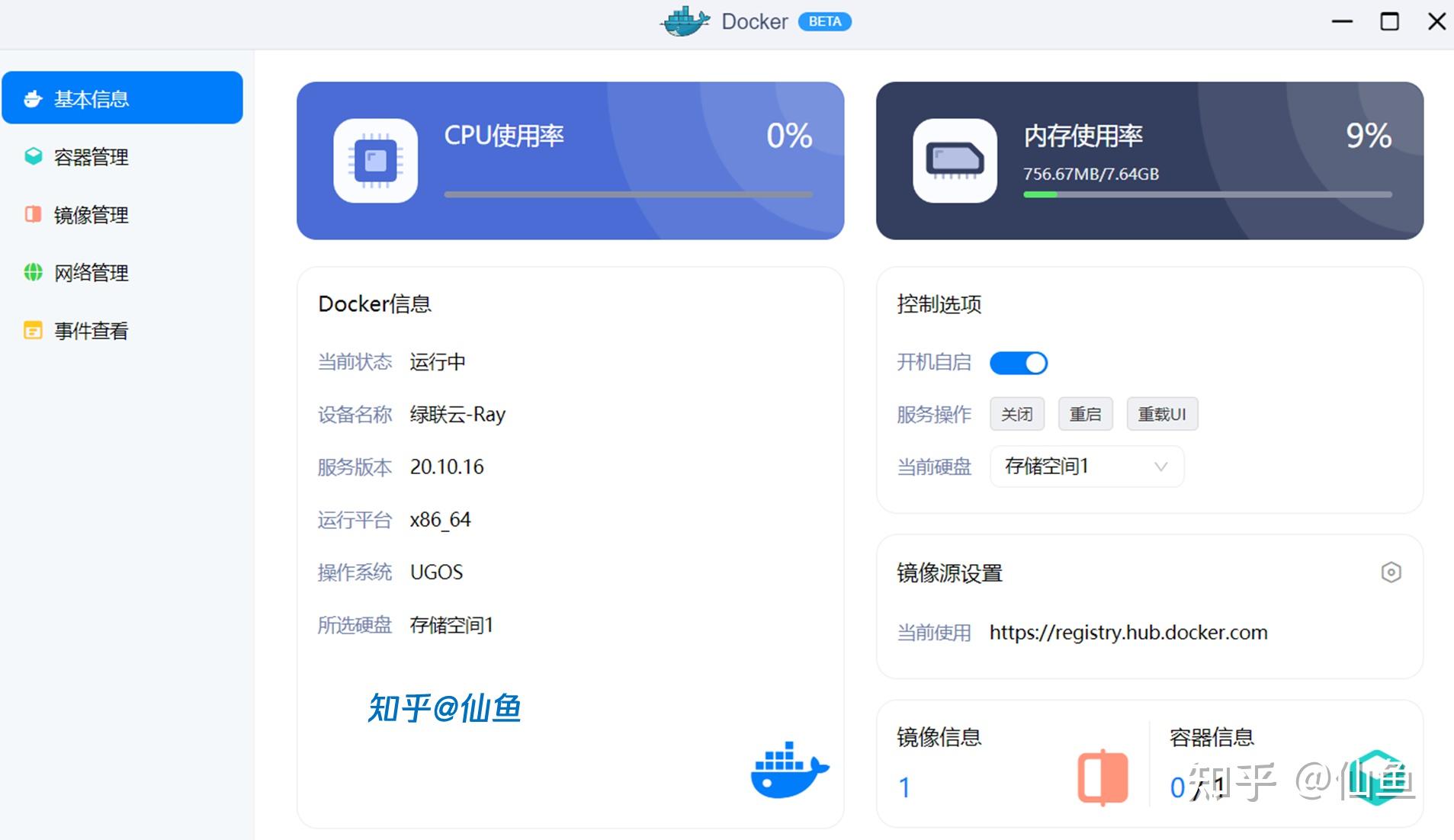Click the 镜像信息 count 1
The height and width of the screenshot is (840, 1454).
pos(904,787)
